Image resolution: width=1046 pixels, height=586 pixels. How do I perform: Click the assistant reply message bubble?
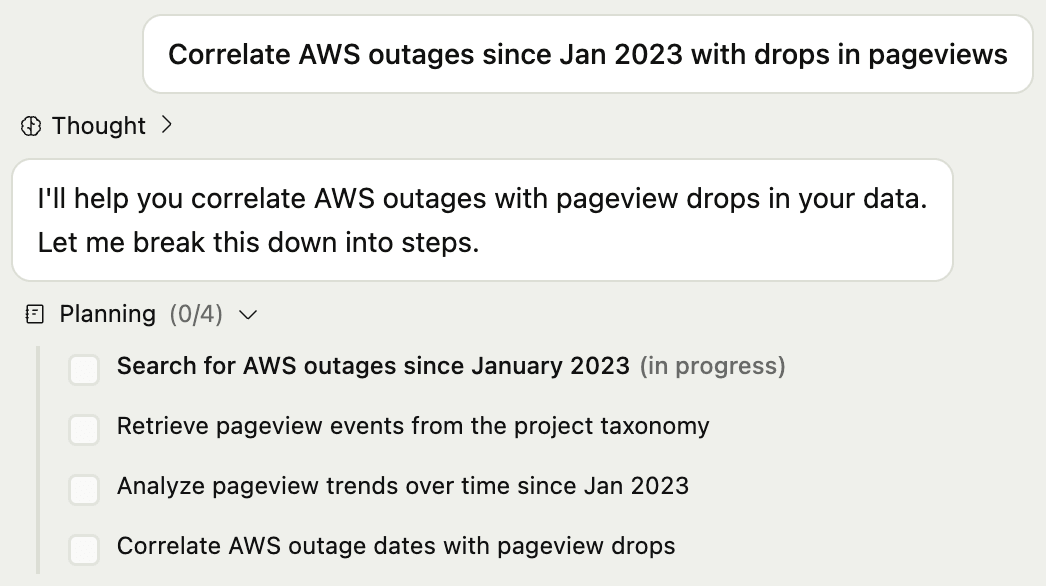(482, 220)
